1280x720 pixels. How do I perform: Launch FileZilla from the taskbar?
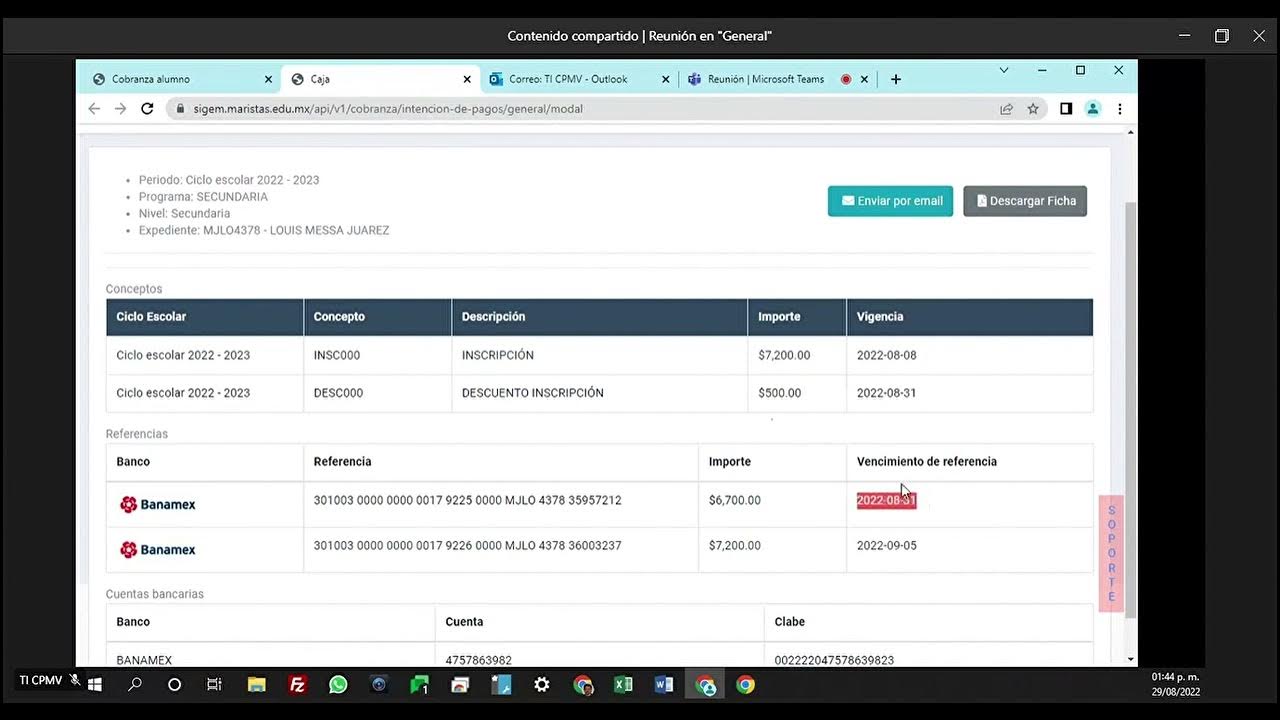tap(297, 685)
